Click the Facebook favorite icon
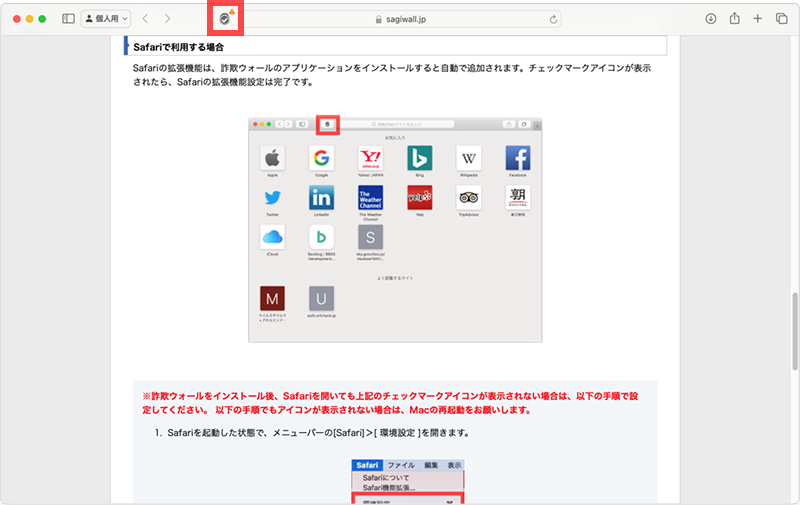The image size is (800, 505). coord(517,158)
